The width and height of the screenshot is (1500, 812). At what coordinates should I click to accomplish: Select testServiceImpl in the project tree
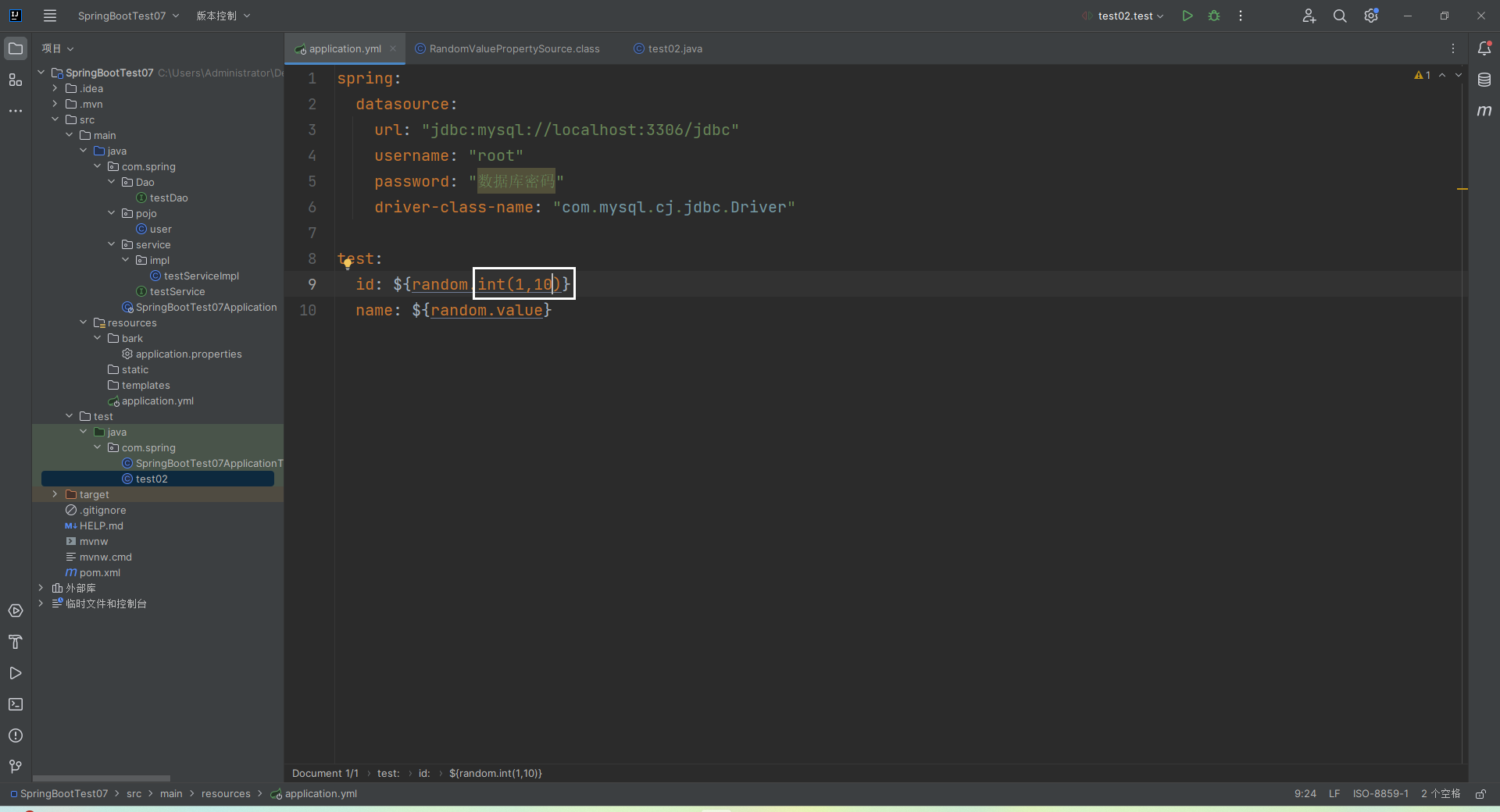(202, 276)
